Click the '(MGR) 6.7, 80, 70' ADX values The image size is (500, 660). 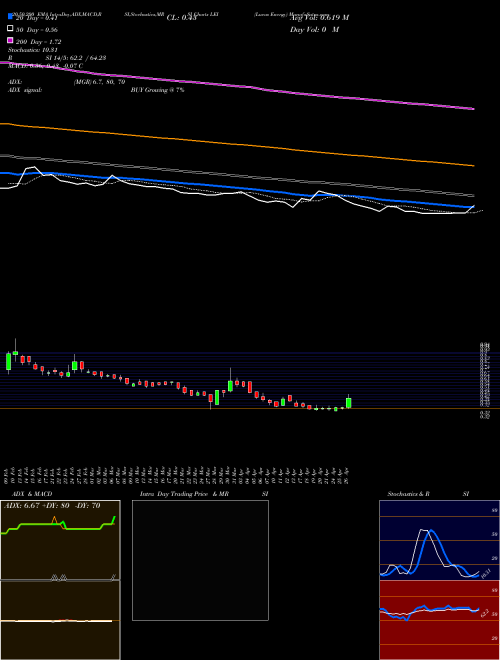(x=99, y=82)
